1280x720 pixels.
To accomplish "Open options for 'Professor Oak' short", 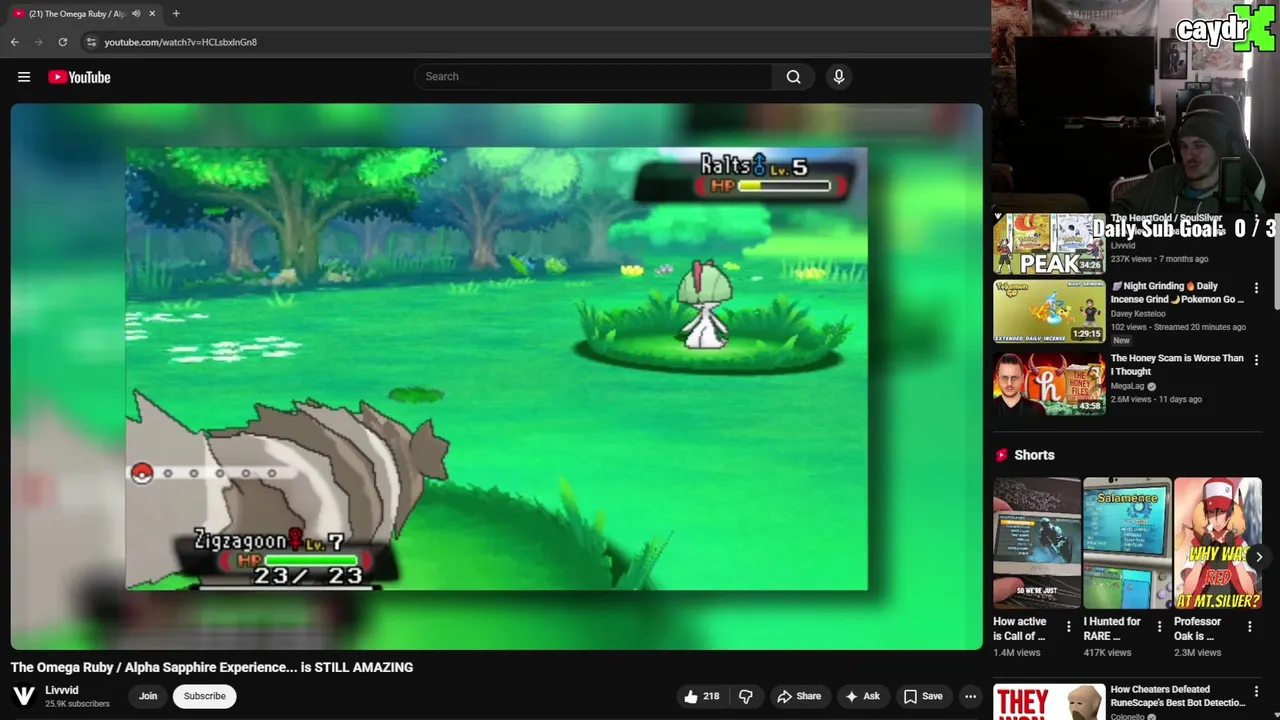I will coord(1250,627).
